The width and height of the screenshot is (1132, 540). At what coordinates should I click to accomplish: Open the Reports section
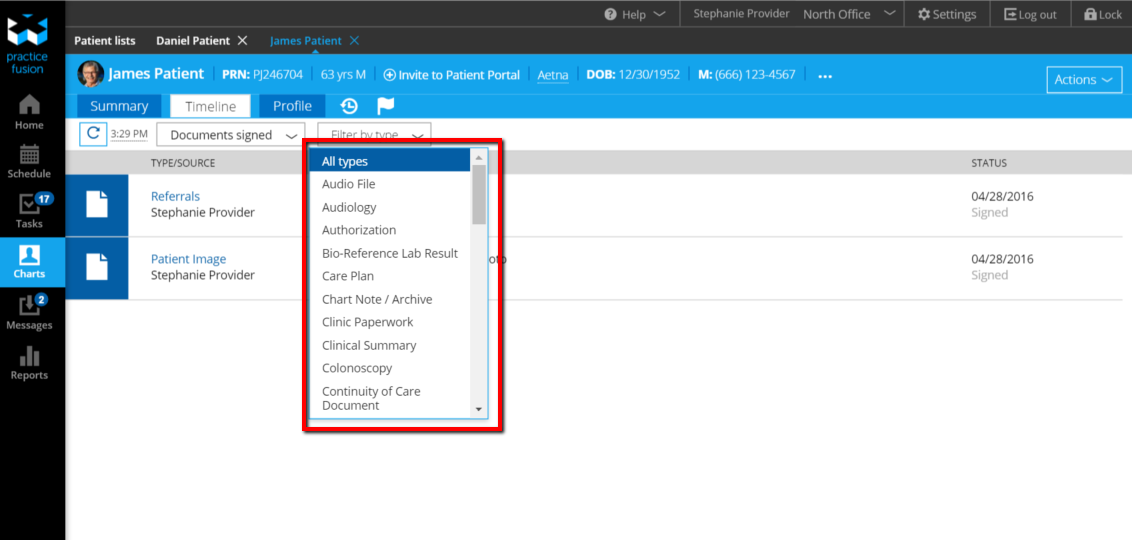coord(29,362)
